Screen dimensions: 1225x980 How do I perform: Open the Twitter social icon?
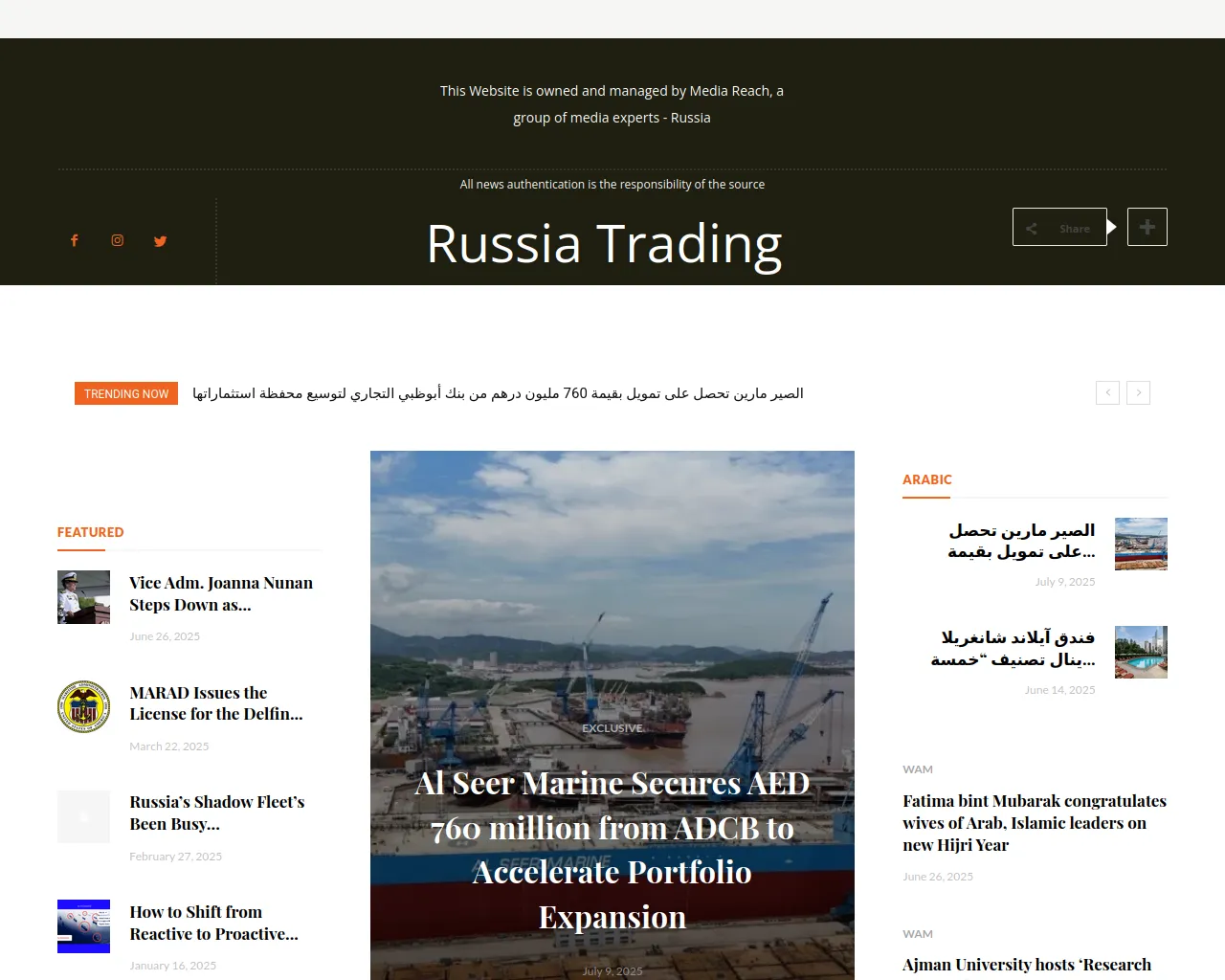(161, 241)
